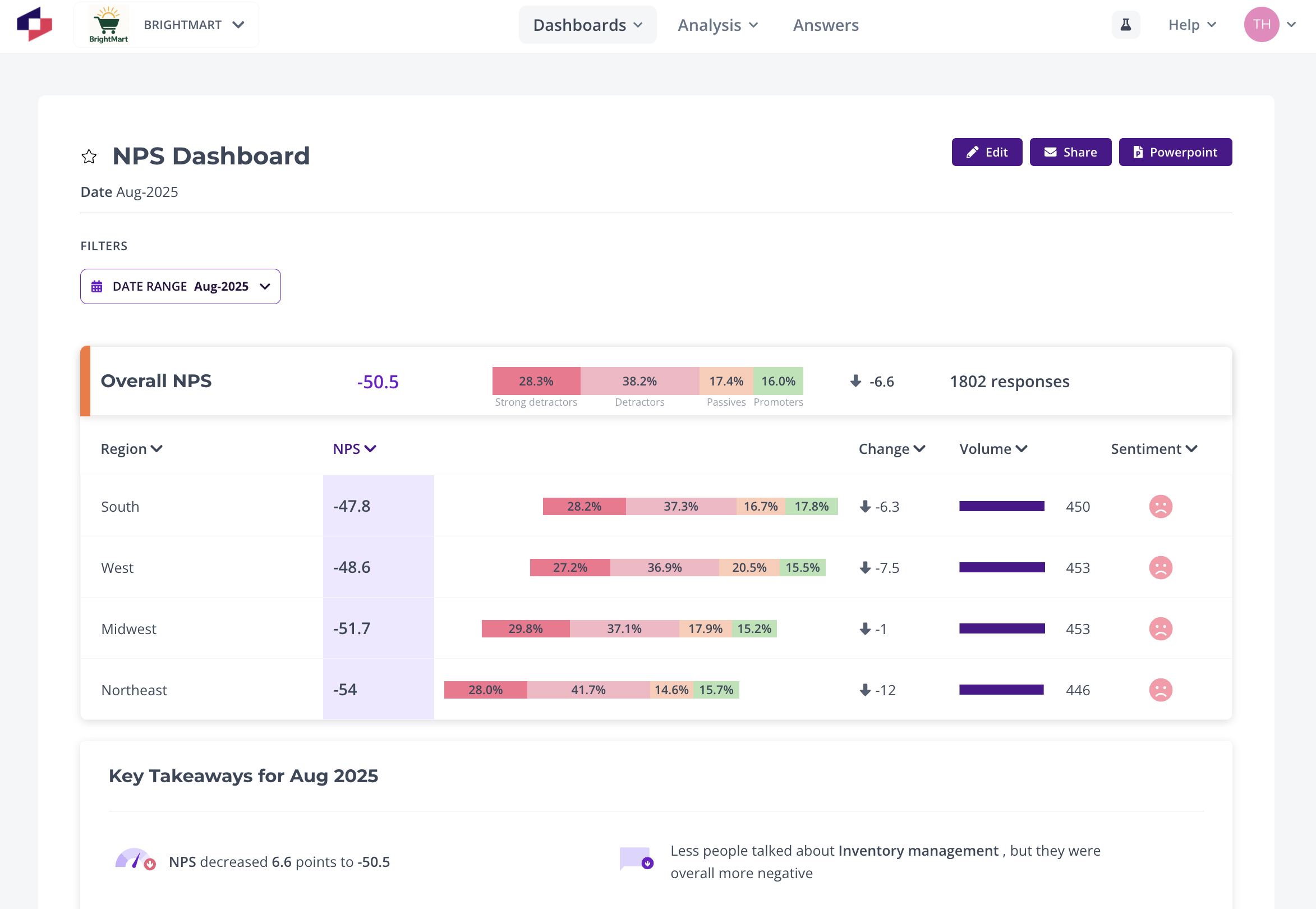Open the Analysis menu
Screen dimensions: 1316x909
click(x=717, y=25)
